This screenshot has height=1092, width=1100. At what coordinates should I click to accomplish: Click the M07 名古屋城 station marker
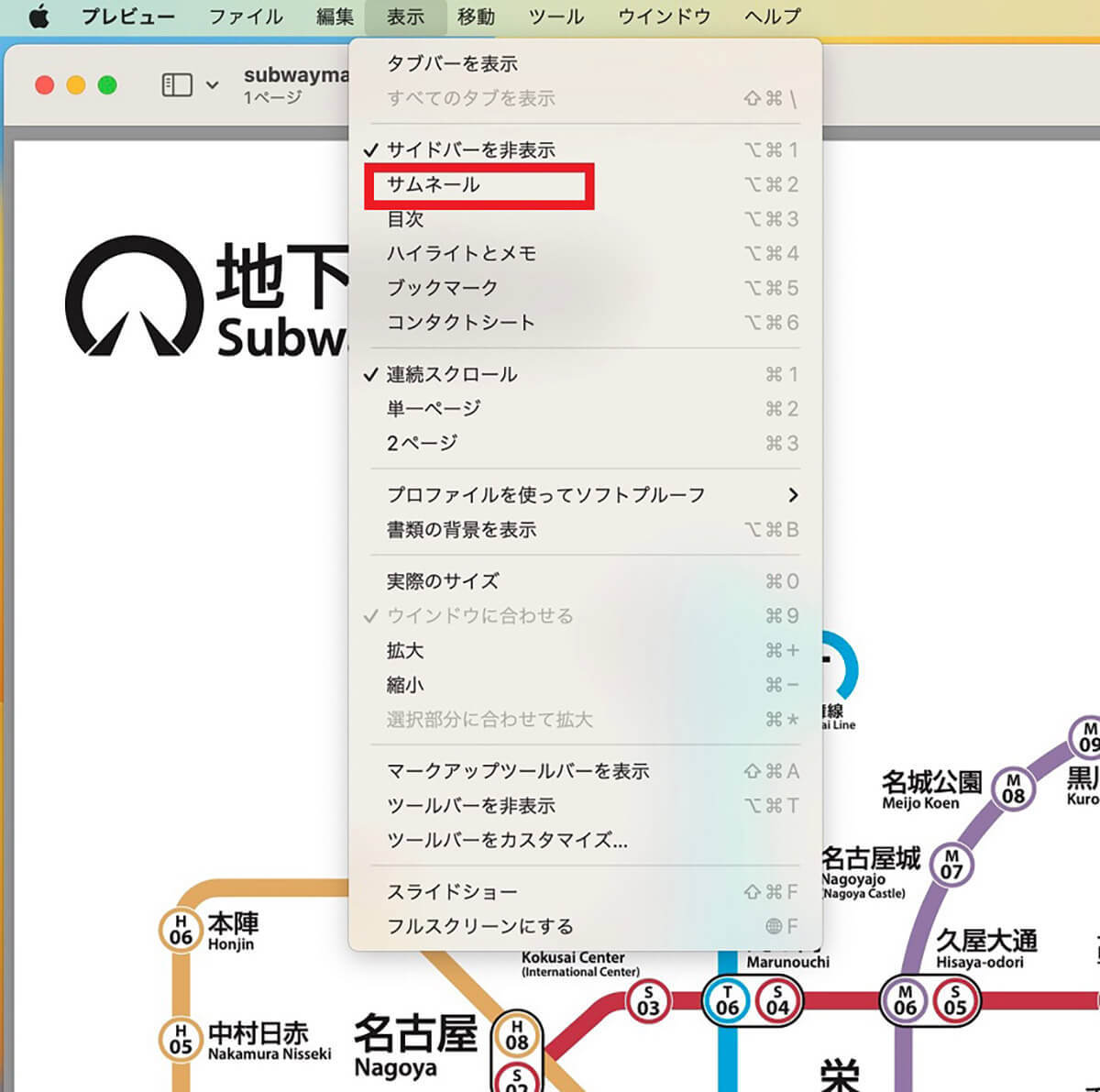pyautogui.click(x=951, y=864)
